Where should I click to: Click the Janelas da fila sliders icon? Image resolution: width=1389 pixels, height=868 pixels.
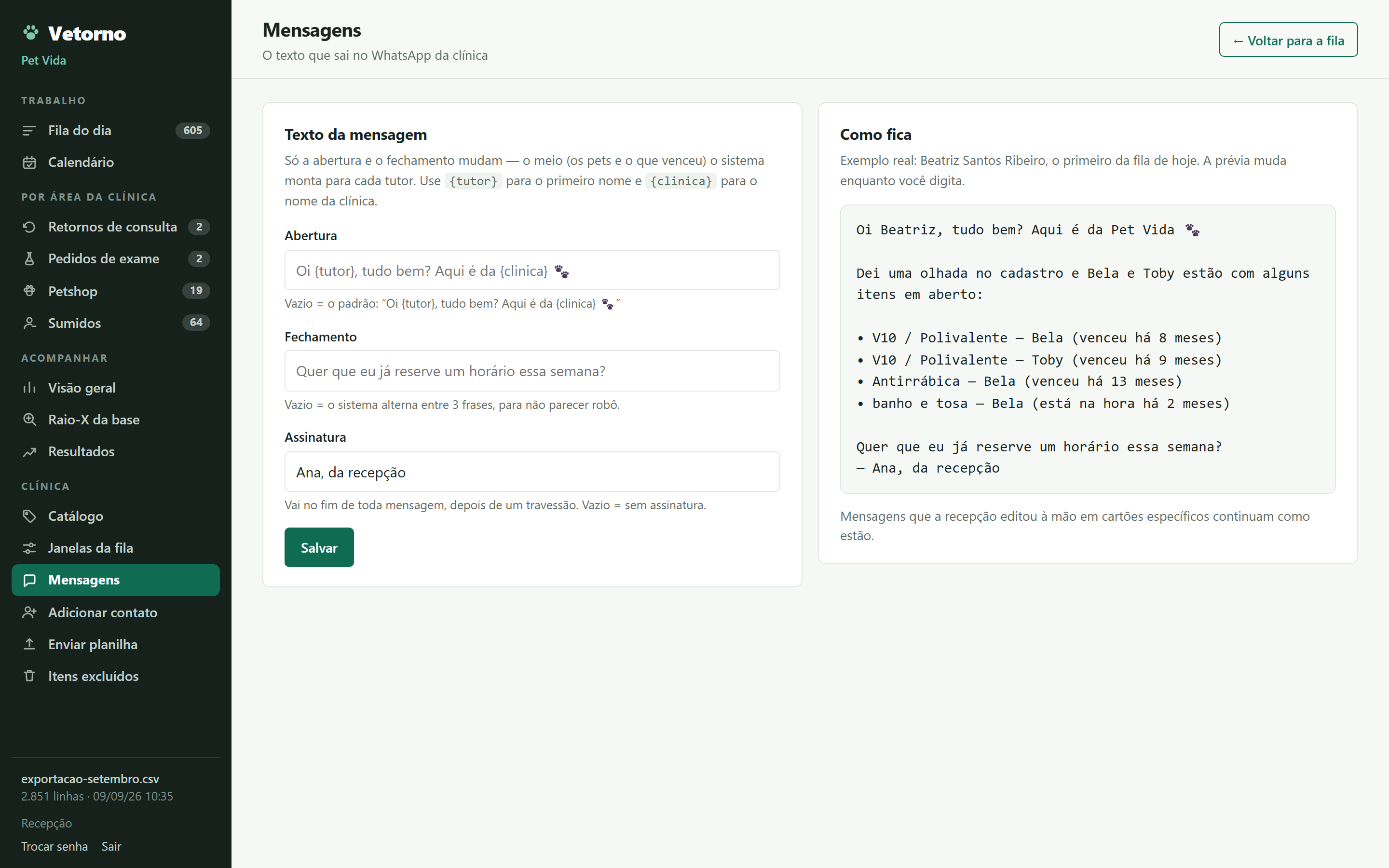click(29, 548)
